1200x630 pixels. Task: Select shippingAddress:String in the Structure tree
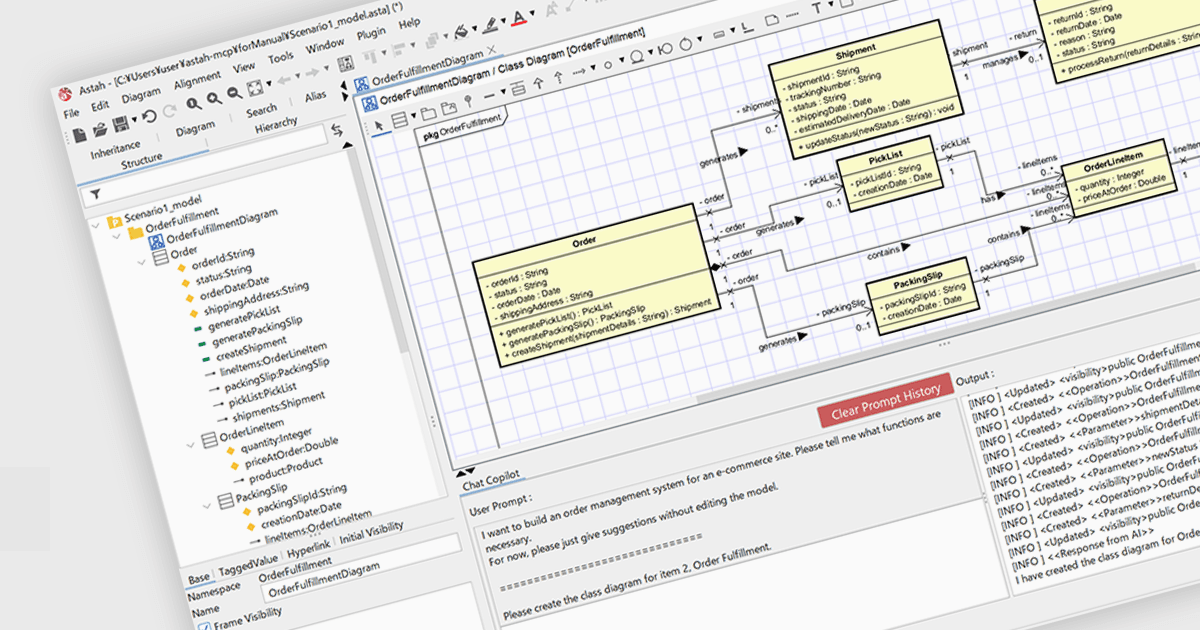[x=255, y=299]
